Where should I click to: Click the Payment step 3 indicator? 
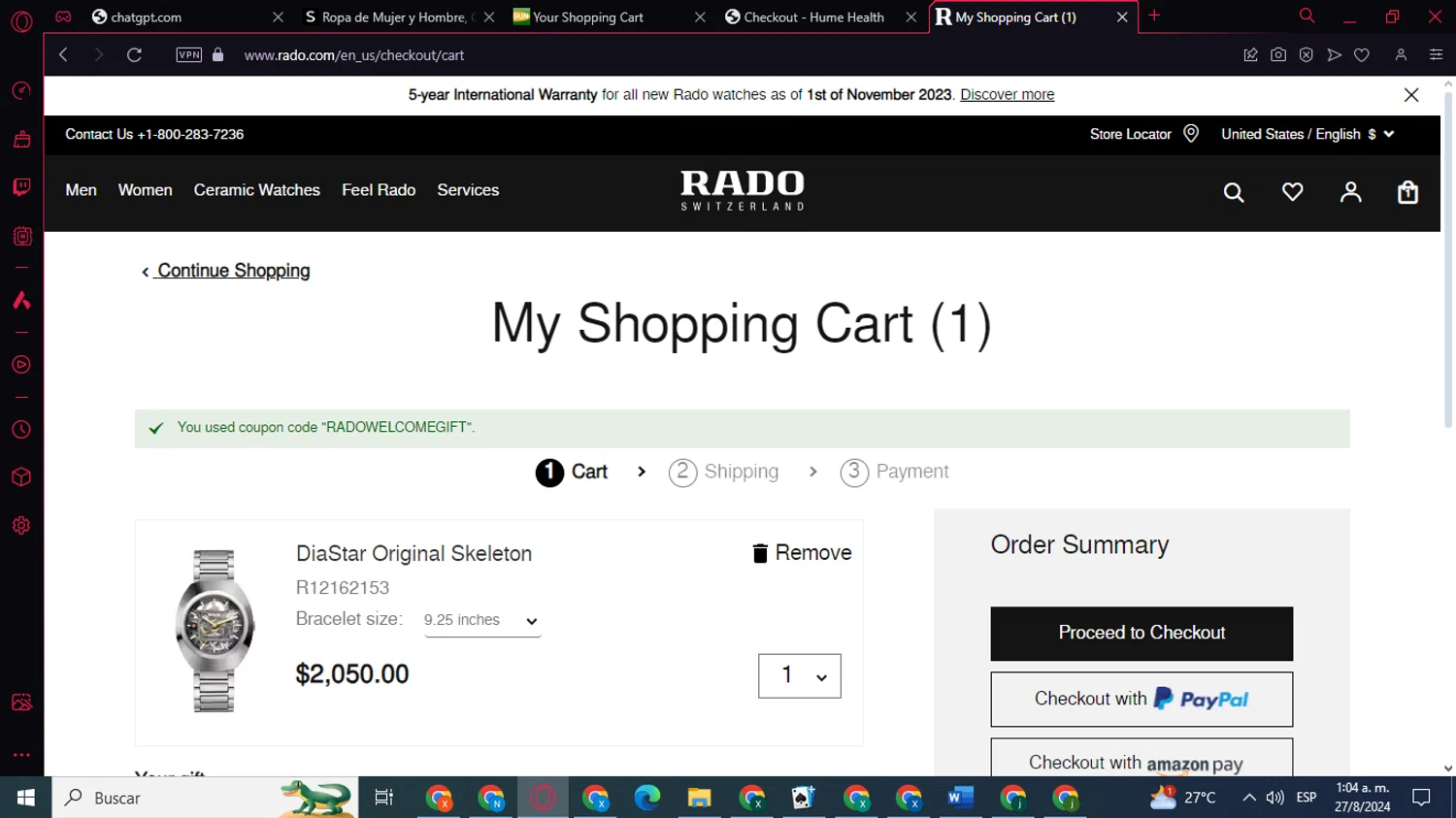(x=895, y=473)
